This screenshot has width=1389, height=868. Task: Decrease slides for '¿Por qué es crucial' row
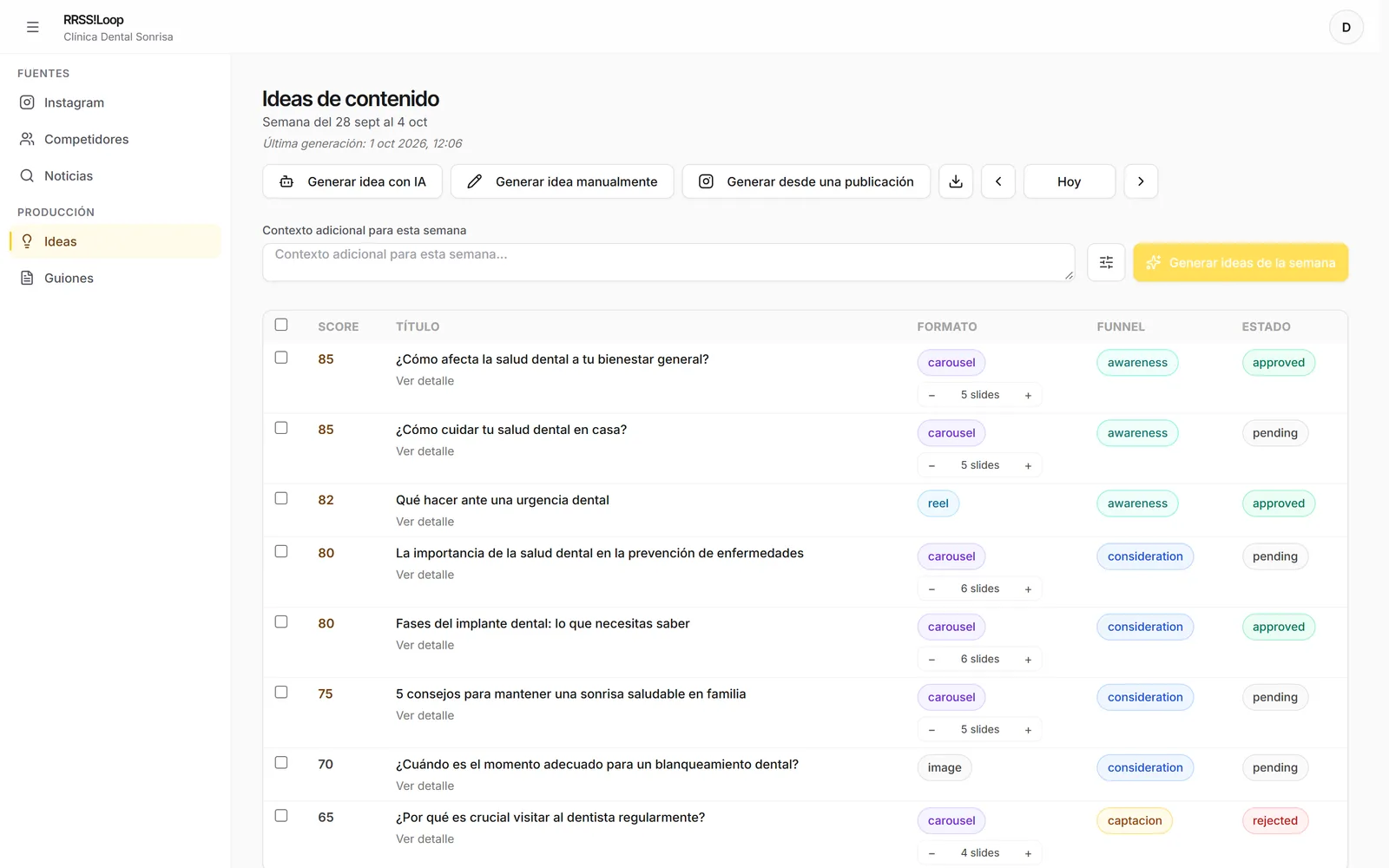coord(931,852)
